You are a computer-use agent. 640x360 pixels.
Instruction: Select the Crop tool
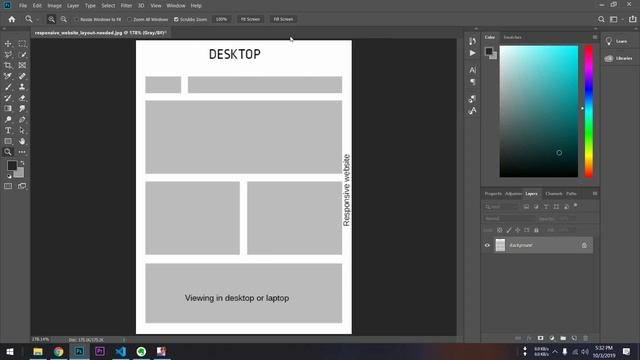pyautogui.click(x=8, y=65)
